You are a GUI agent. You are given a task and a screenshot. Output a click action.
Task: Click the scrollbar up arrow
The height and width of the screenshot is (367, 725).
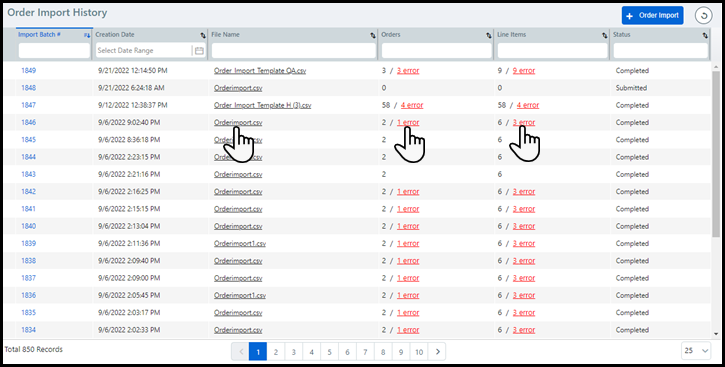pyautogui.click(x=716, y=67)
